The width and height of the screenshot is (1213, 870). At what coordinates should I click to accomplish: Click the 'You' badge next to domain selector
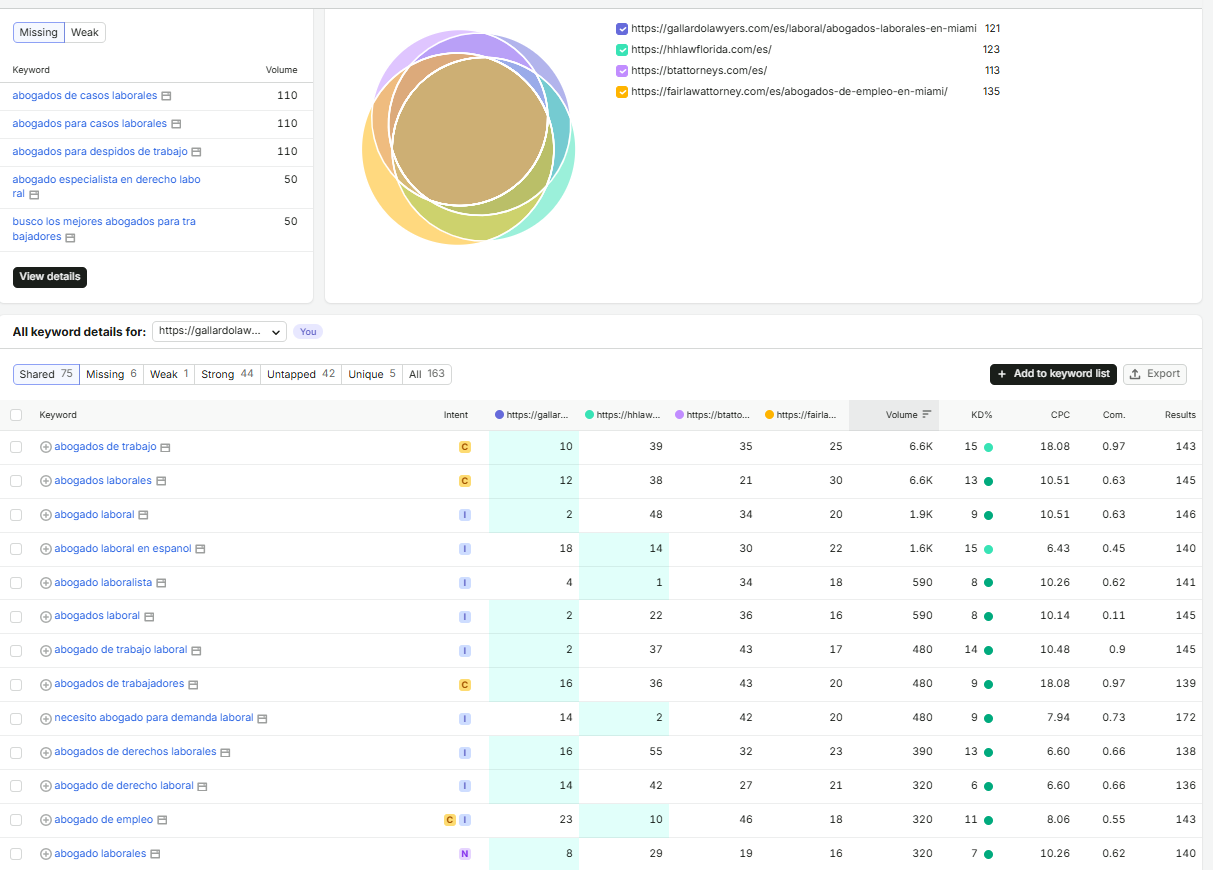pos(308,332)
